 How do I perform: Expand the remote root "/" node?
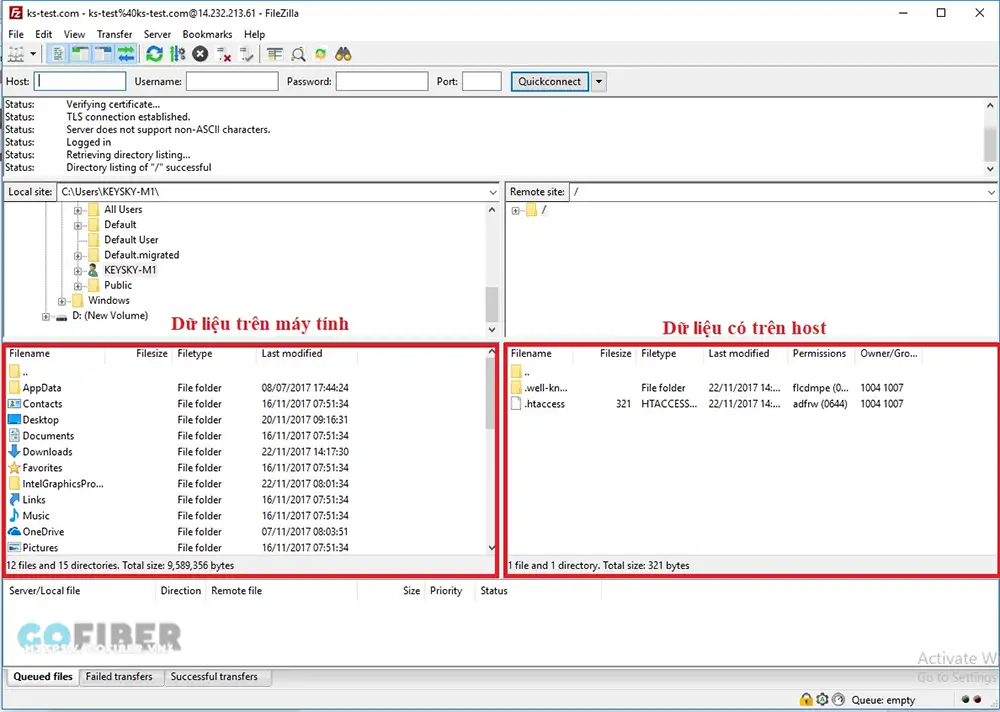515,211
